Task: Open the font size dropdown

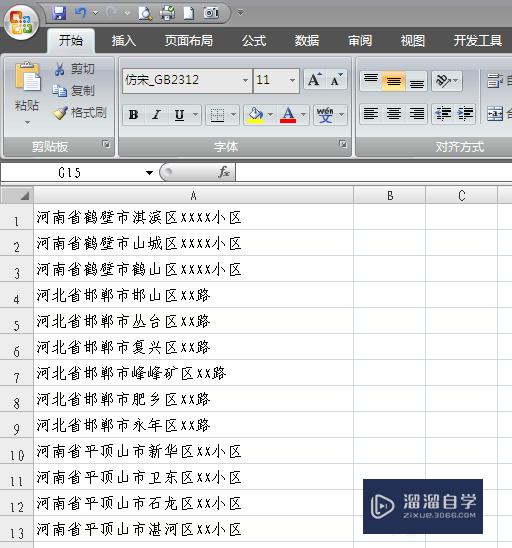Action: coord(292,80)
